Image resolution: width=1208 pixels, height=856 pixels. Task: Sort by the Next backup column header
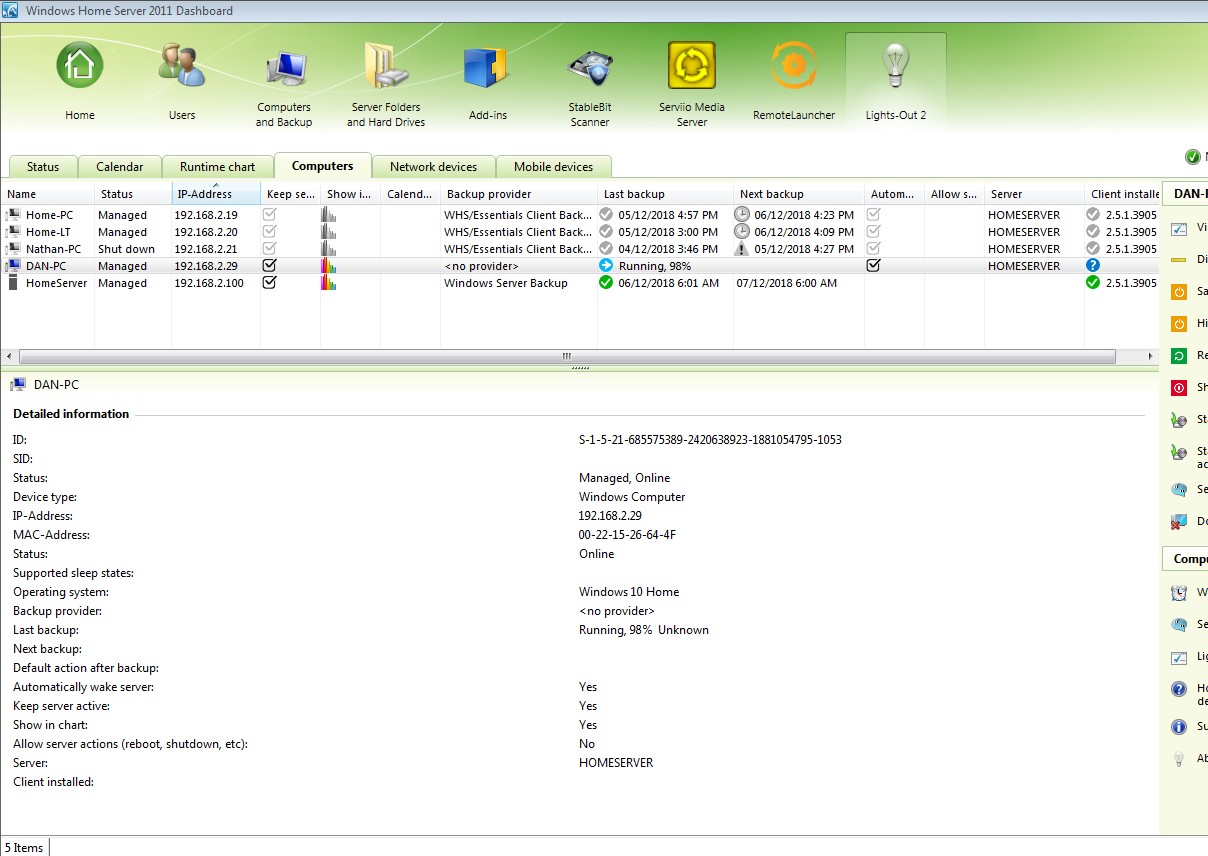click(x=799, y=194)
